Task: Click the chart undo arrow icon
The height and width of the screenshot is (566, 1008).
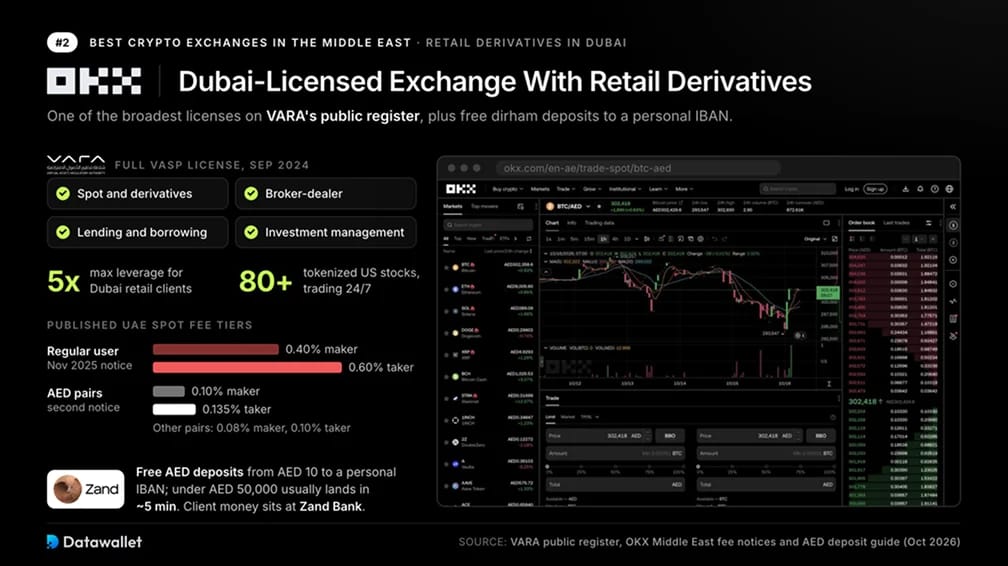Action: pyautogui.click(x=716, y=239)
